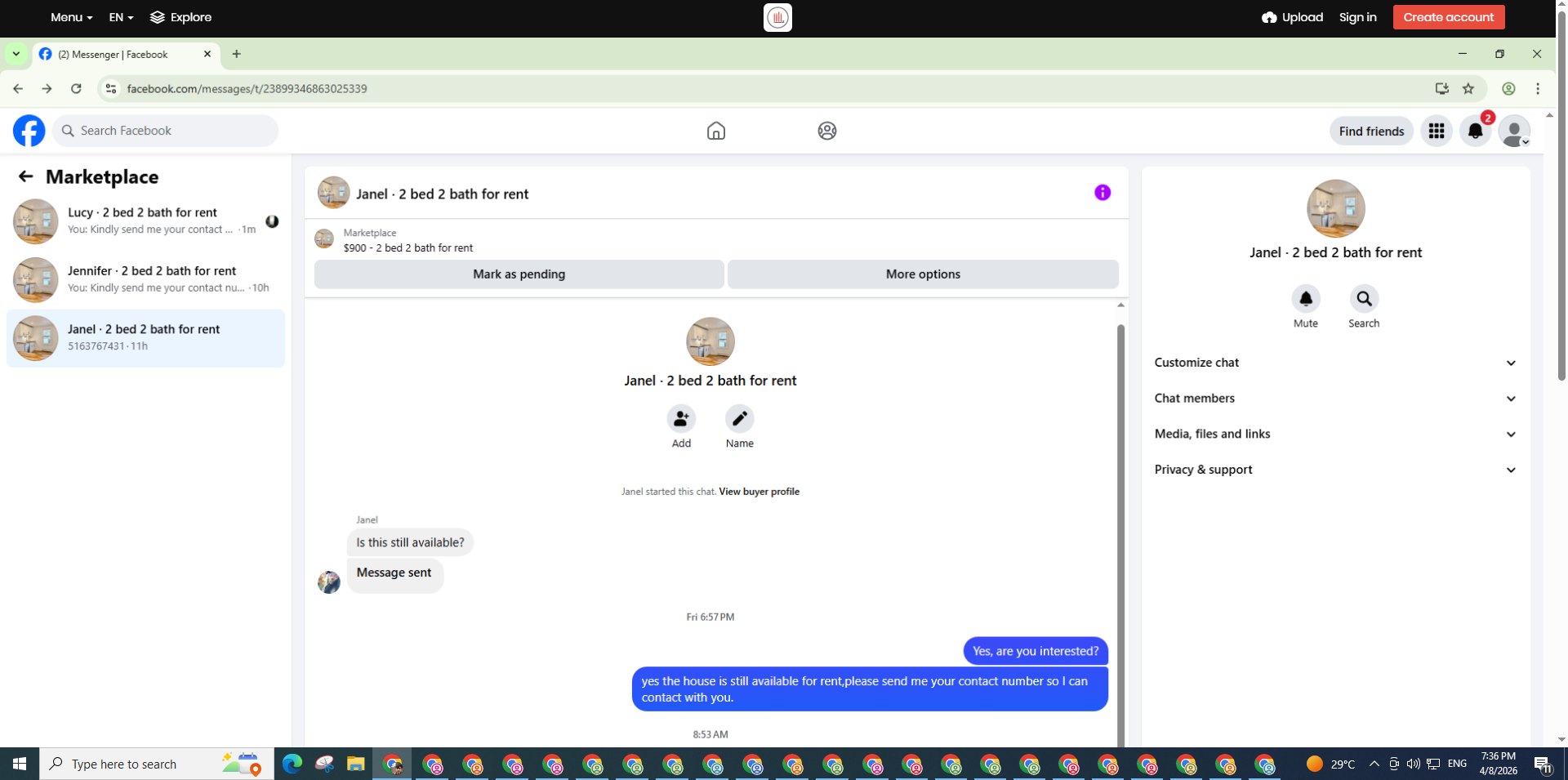This screenshot has width=1568, height=780.
Task: Click the recorder logo at top center
Action: click(x=777, y=17)
